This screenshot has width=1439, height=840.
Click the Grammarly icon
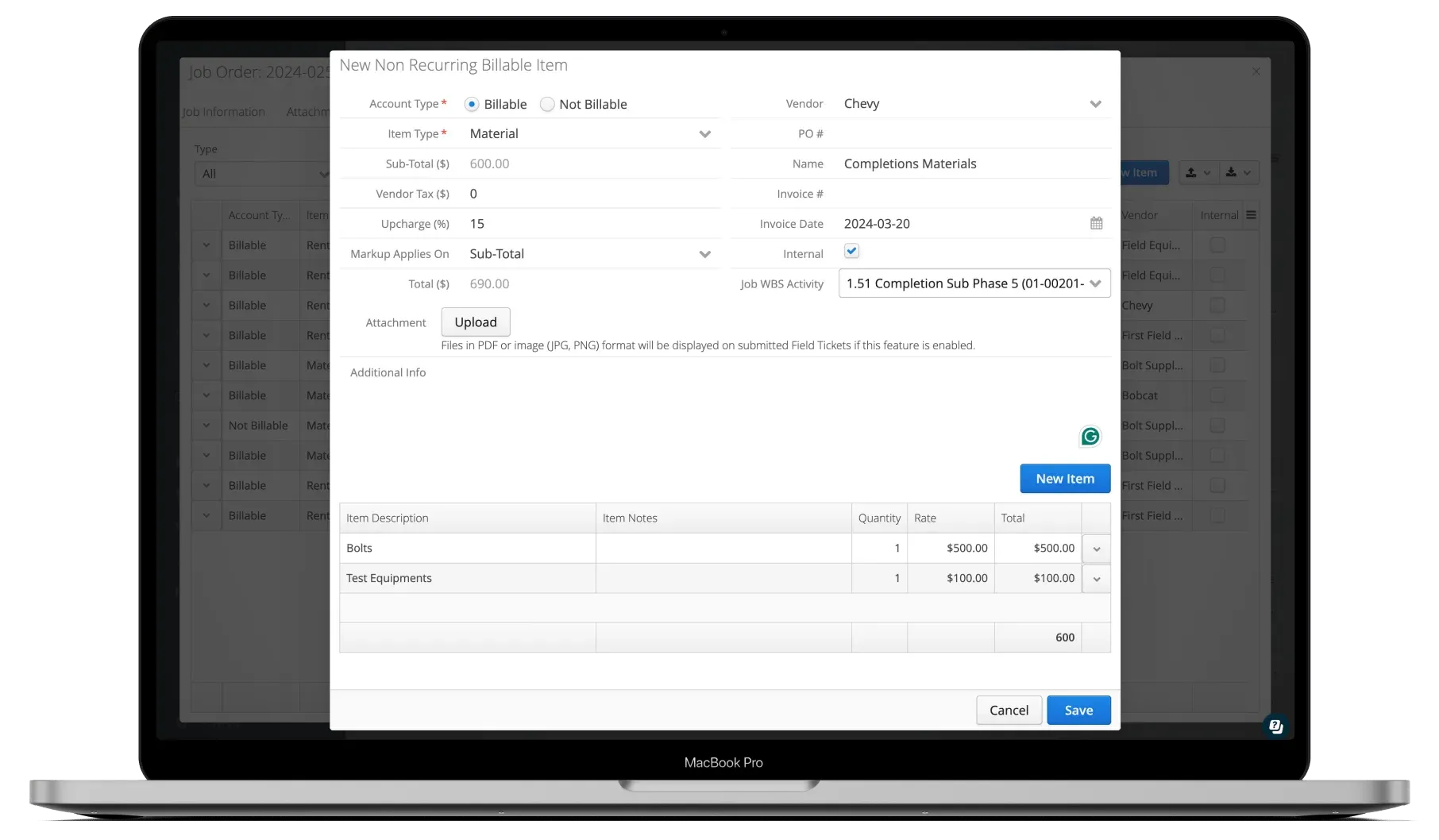(1089, 436)
